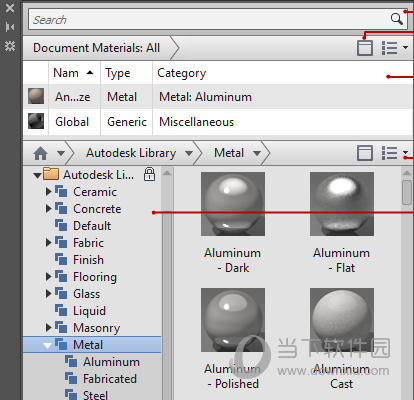Click inside the Search field
The height and width of the screenshot is (400, 414).
[218, 19]
